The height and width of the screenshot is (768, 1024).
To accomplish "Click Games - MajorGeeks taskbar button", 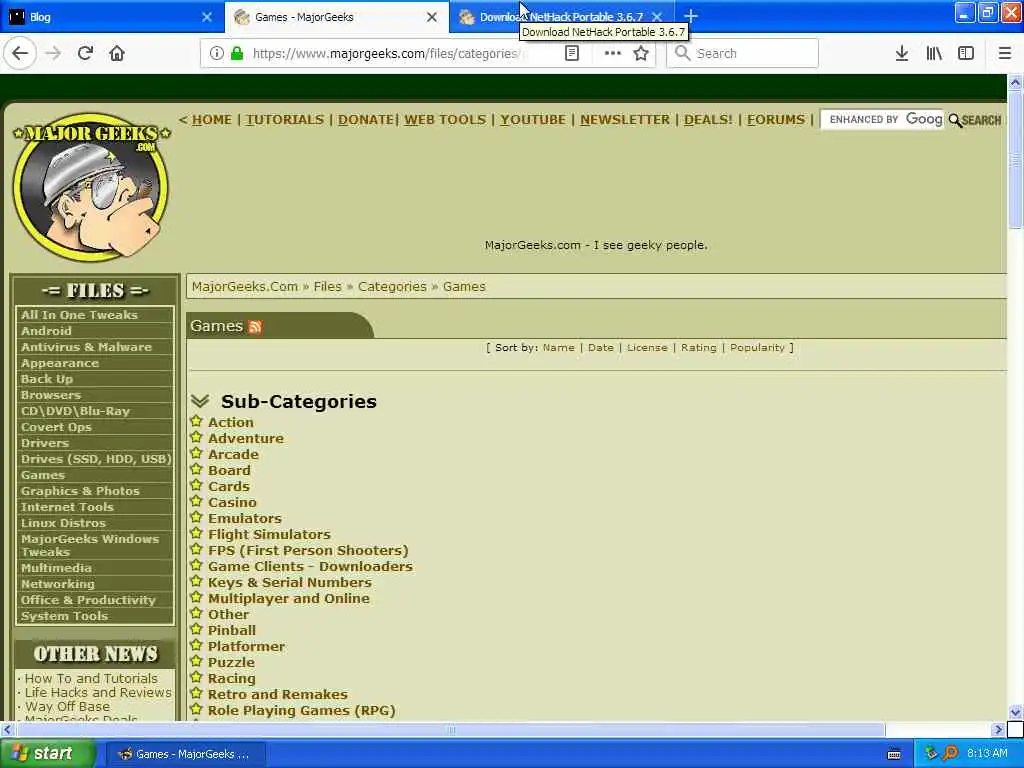I will (x=186, y=754).
